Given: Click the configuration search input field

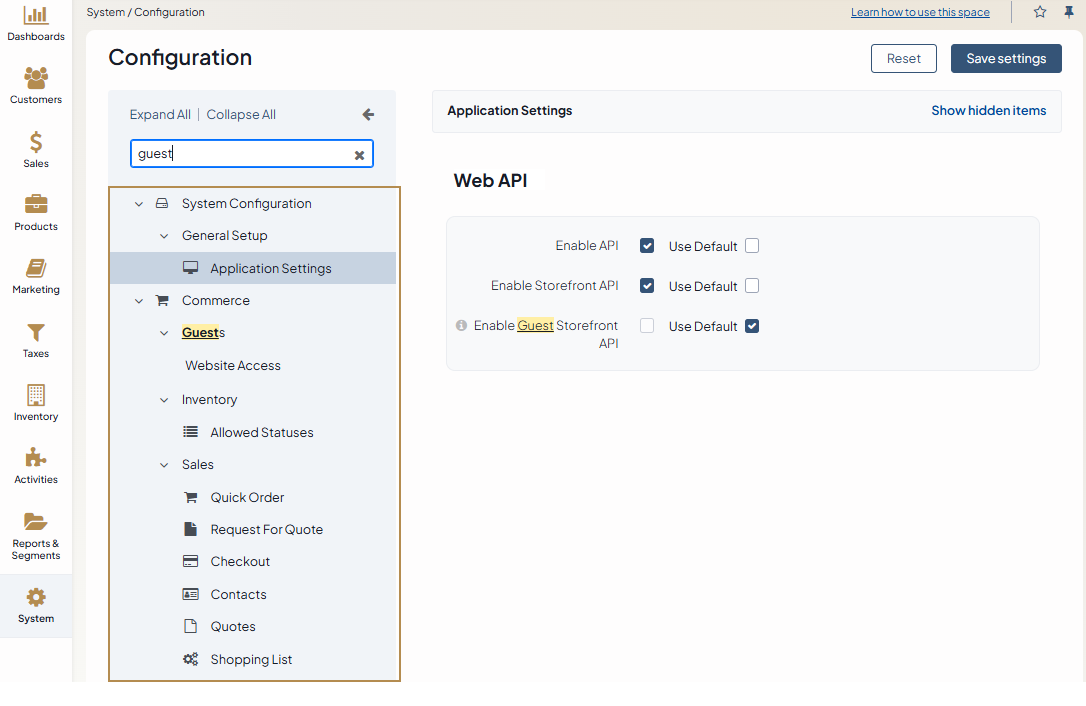Looking at the screenshot, I should [x=240, y=154].
